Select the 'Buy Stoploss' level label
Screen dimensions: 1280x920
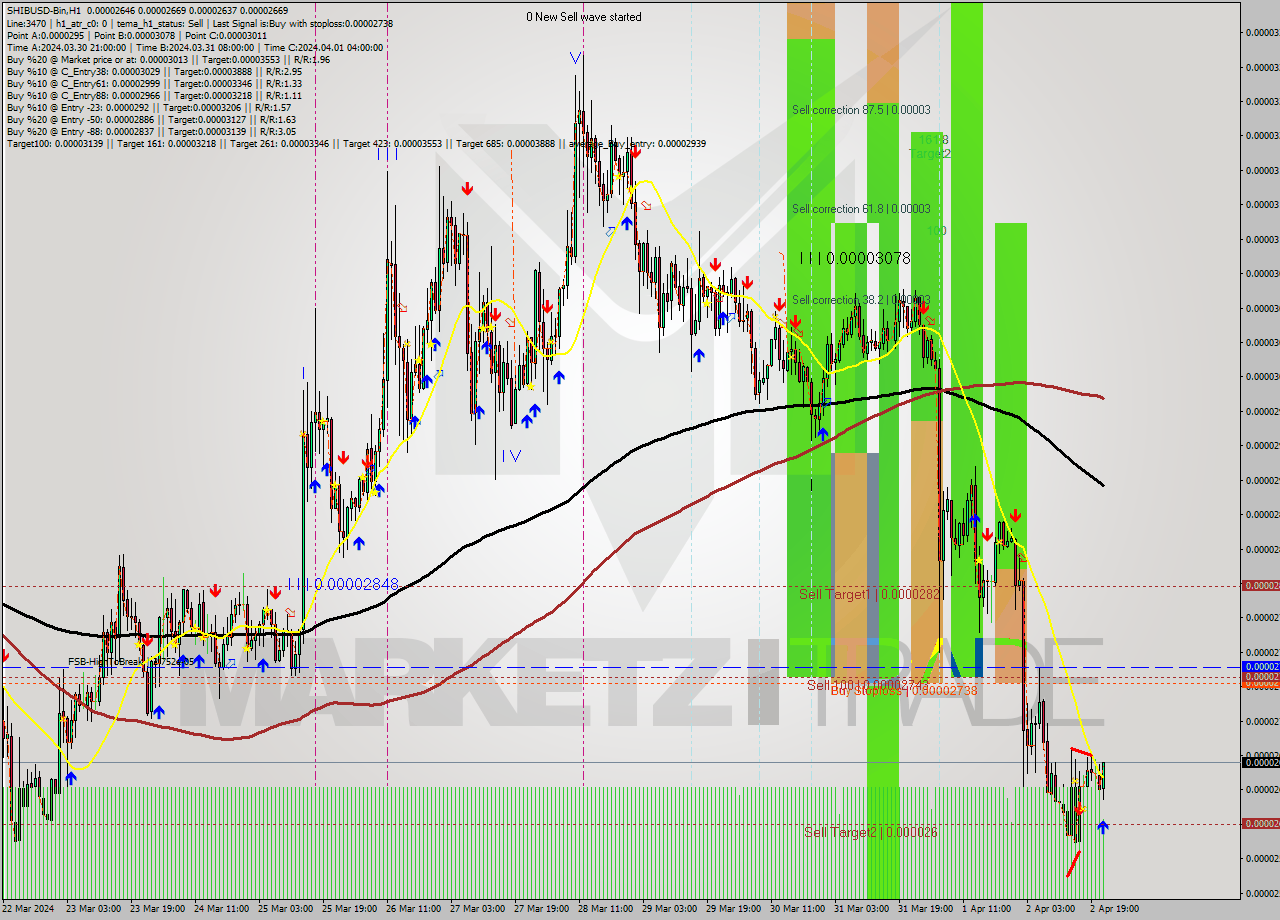tap(905, 691)
